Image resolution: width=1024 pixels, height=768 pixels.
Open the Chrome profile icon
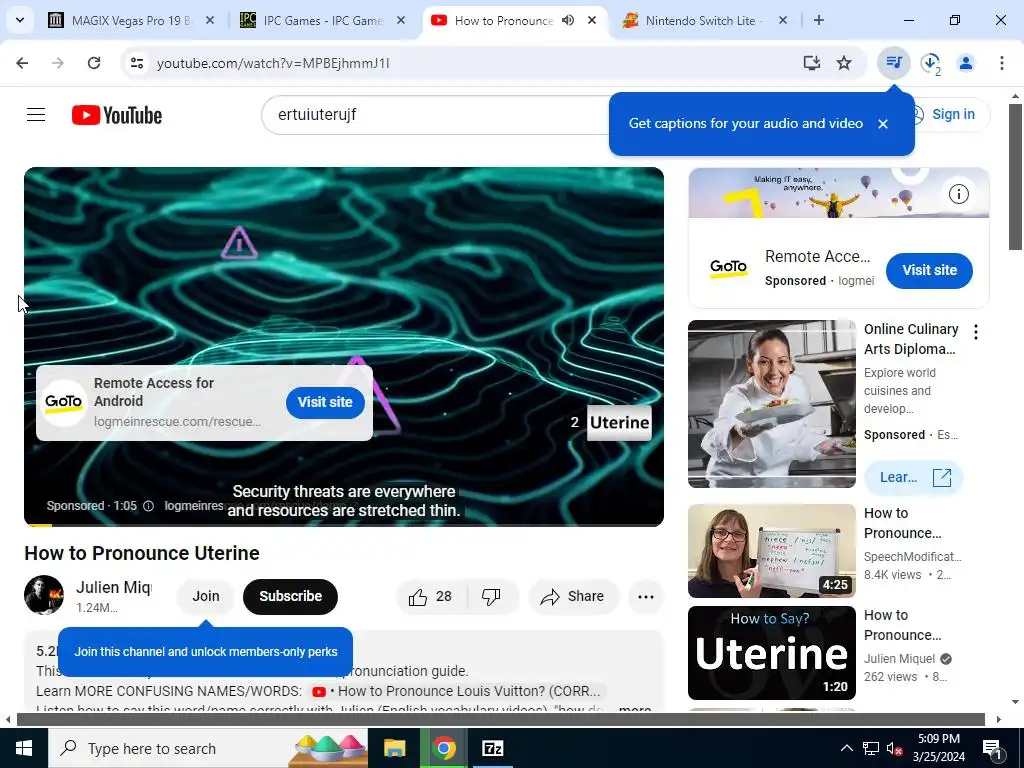[x=966, y=63]
